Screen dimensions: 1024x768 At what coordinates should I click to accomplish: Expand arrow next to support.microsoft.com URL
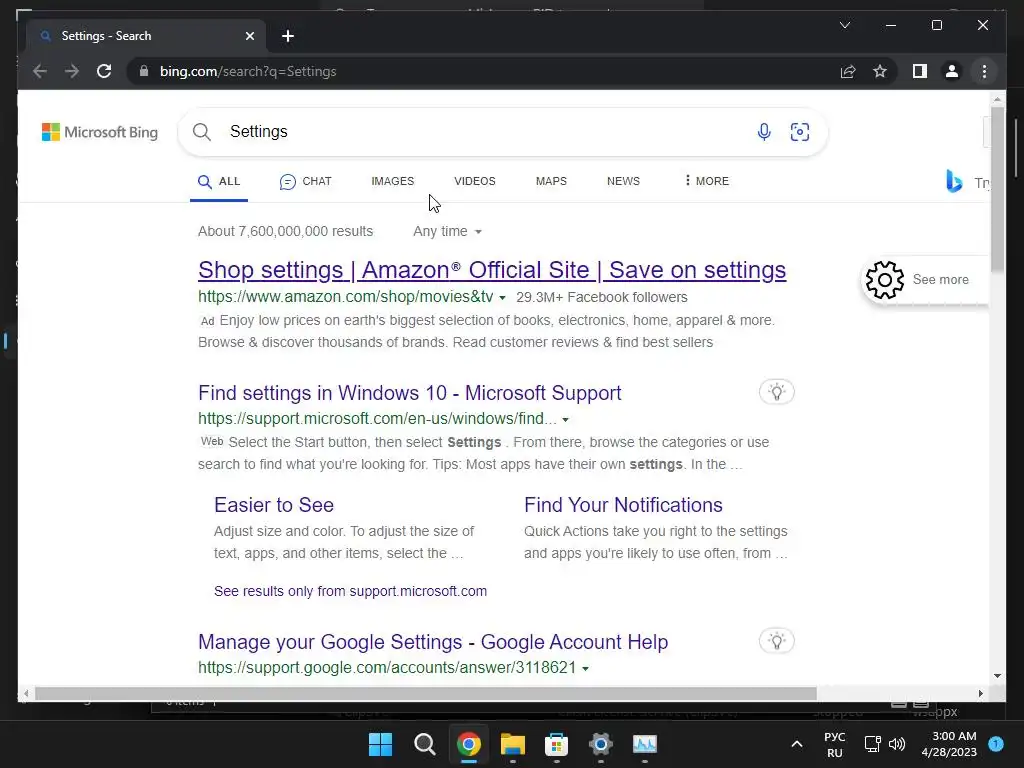point(566,419)
